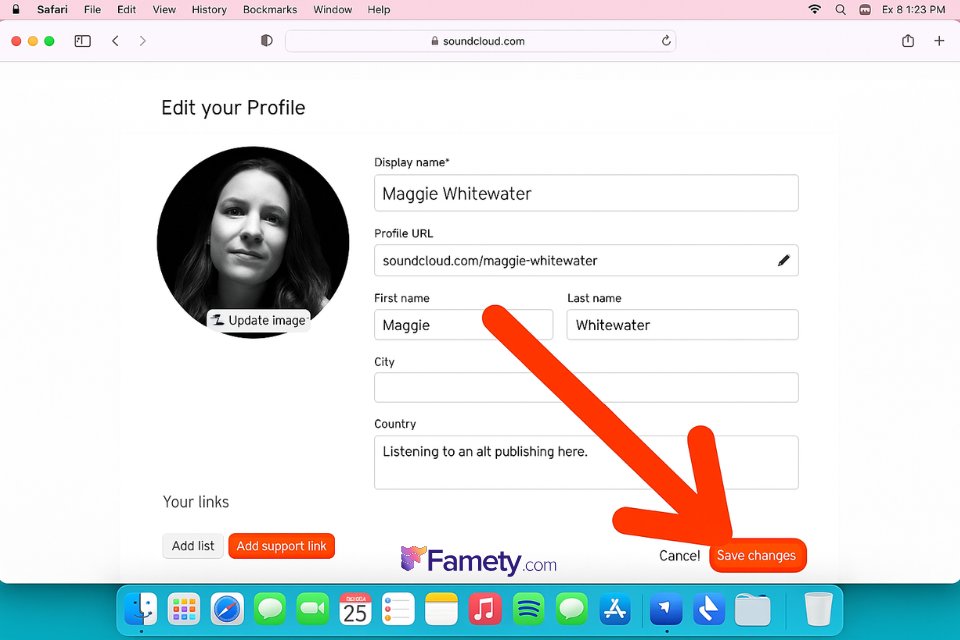960x640 pixels.
Task: Reload the page with the refresh icon
Action: [666, 41]
